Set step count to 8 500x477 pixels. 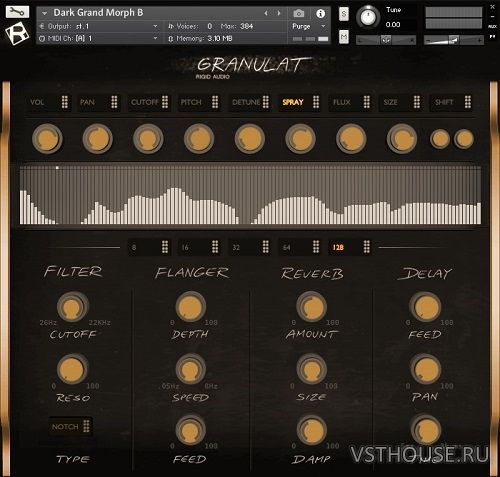click(x=149, y=247)
